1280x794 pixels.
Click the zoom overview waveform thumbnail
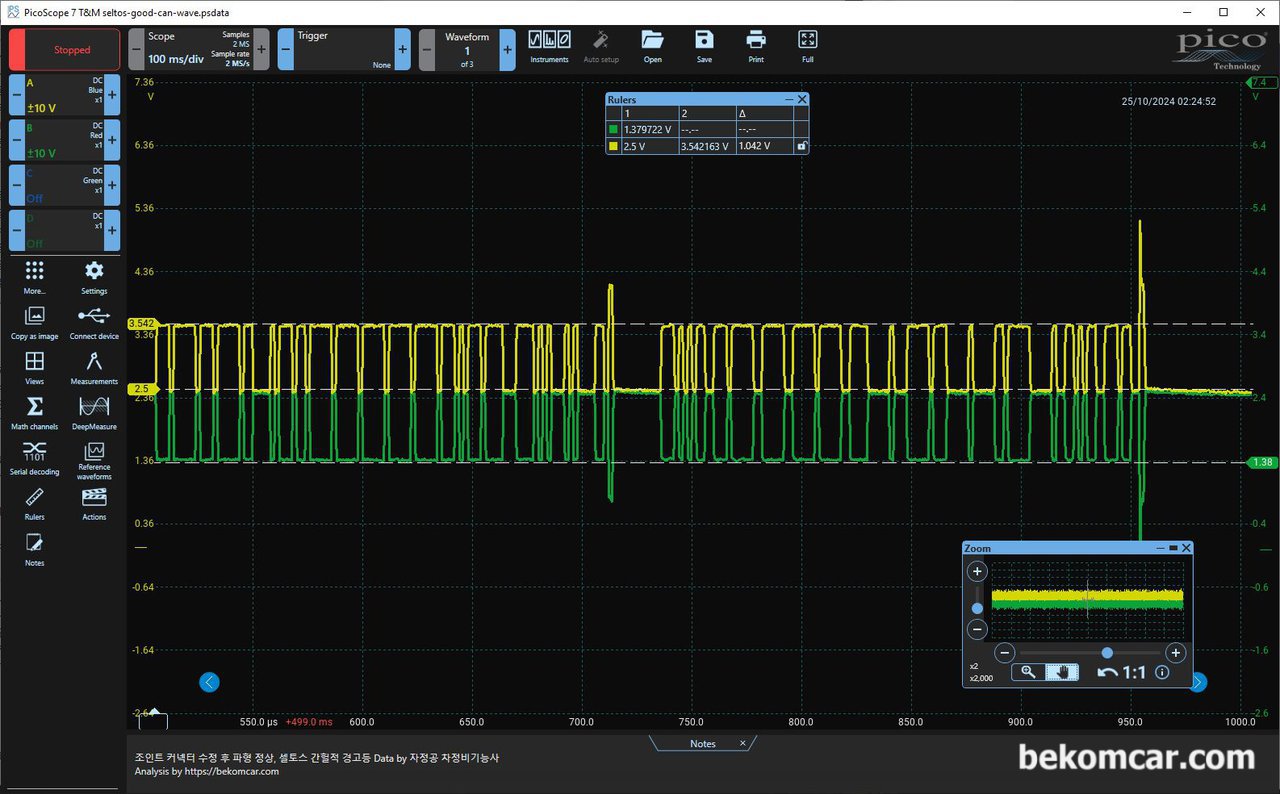pyautogui.click(x=1087, y=599)
